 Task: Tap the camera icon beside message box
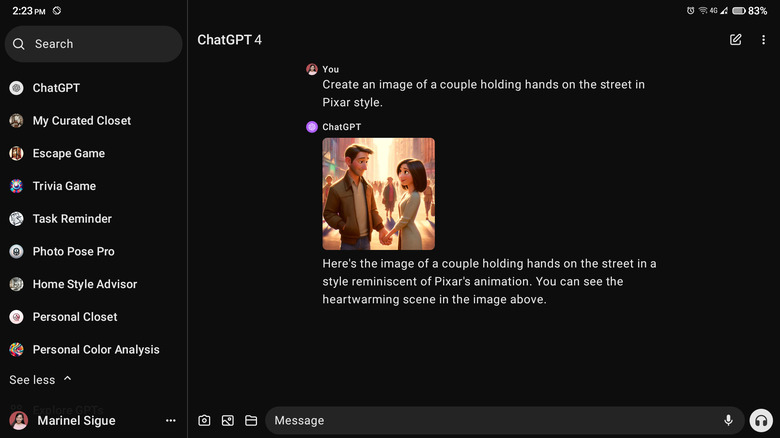(204, 421)
